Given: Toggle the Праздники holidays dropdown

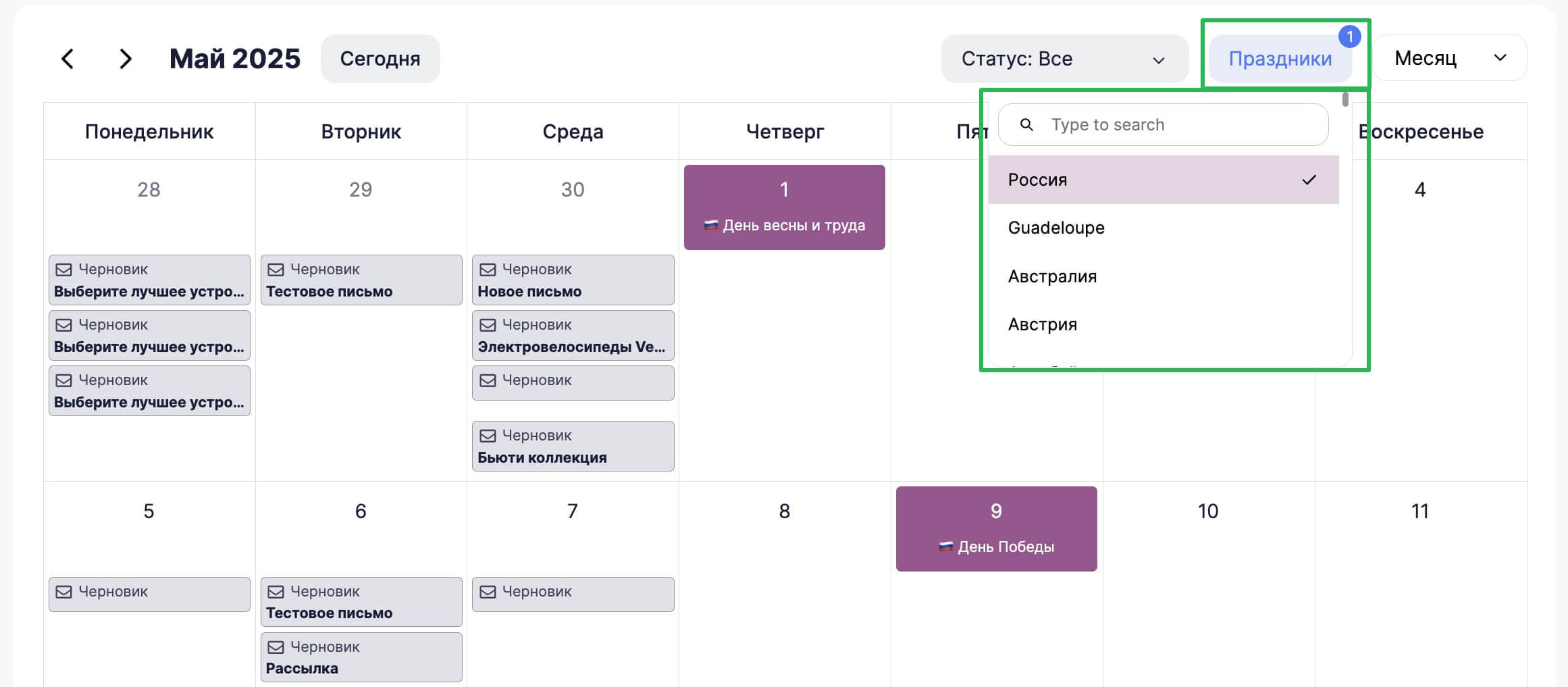Looking at the screenshot, I should tap(1280, 59).
